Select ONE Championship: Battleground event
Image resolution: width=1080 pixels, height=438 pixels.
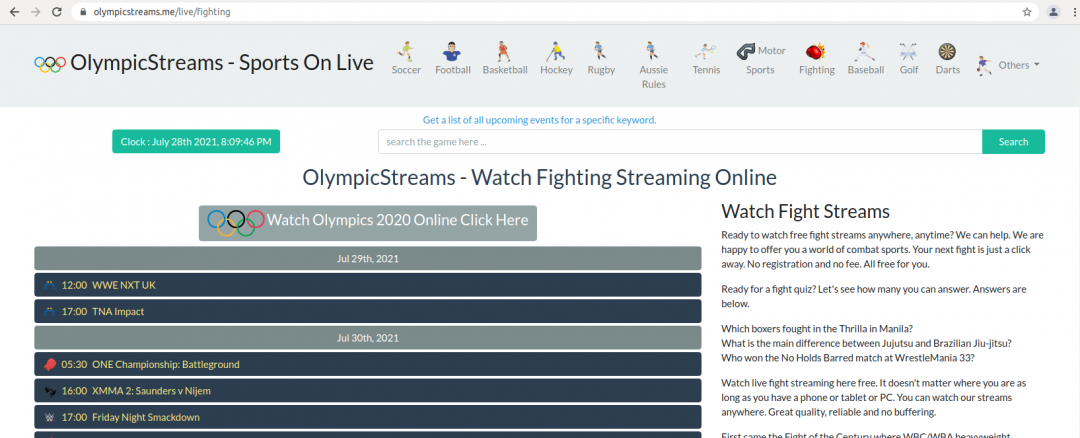368,364
